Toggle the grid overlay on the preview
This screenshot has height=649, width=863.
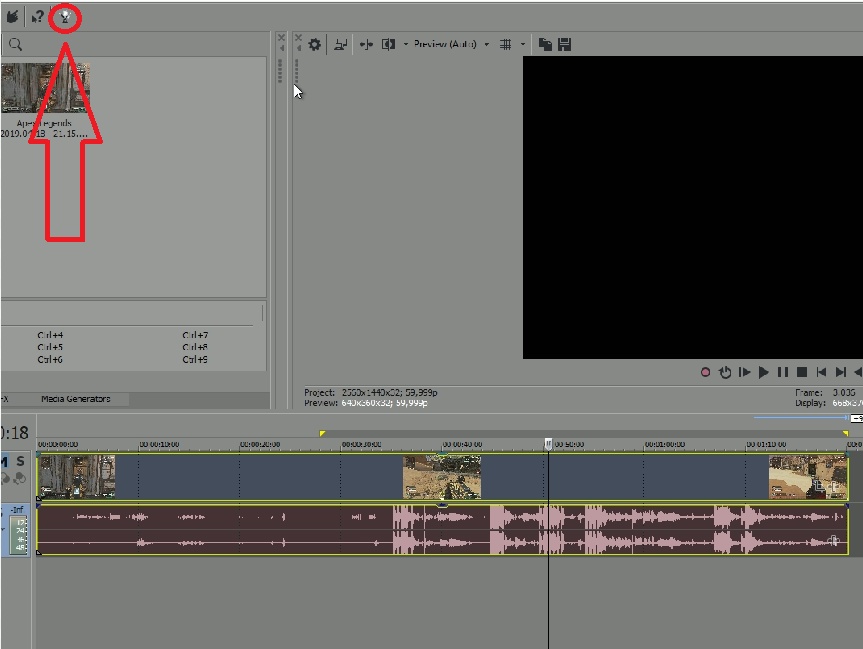point(507,43)
